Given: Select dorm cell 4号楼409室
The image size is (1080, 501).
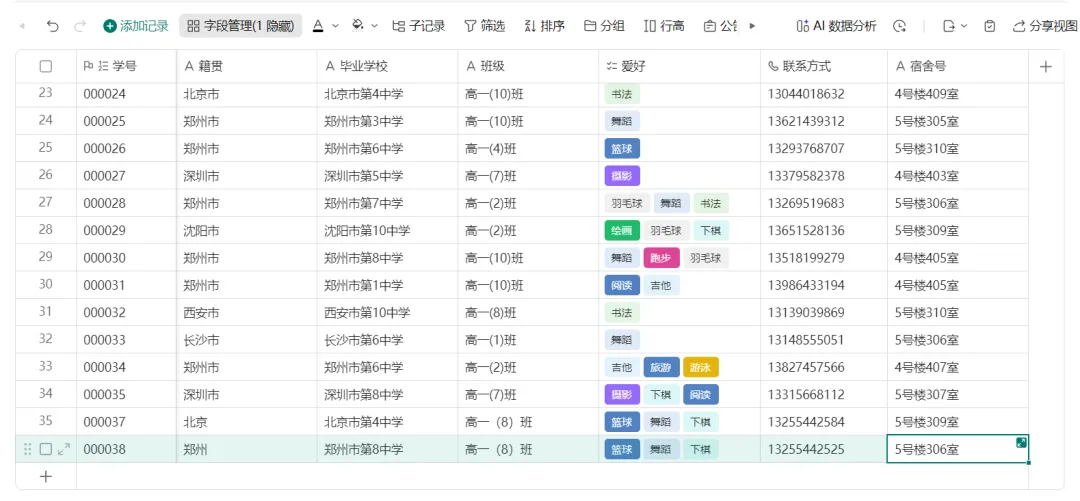Looking at the screenshot, I should [957, 94].
